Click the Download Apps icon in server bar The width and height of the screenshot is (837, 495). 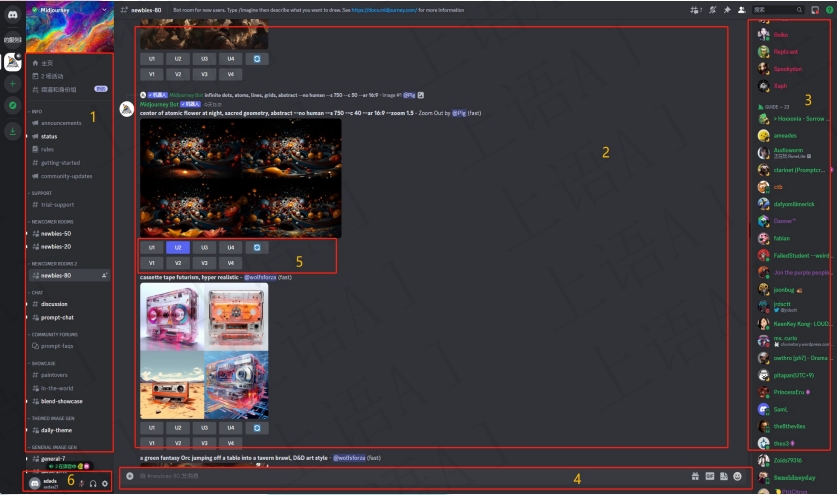11,130
